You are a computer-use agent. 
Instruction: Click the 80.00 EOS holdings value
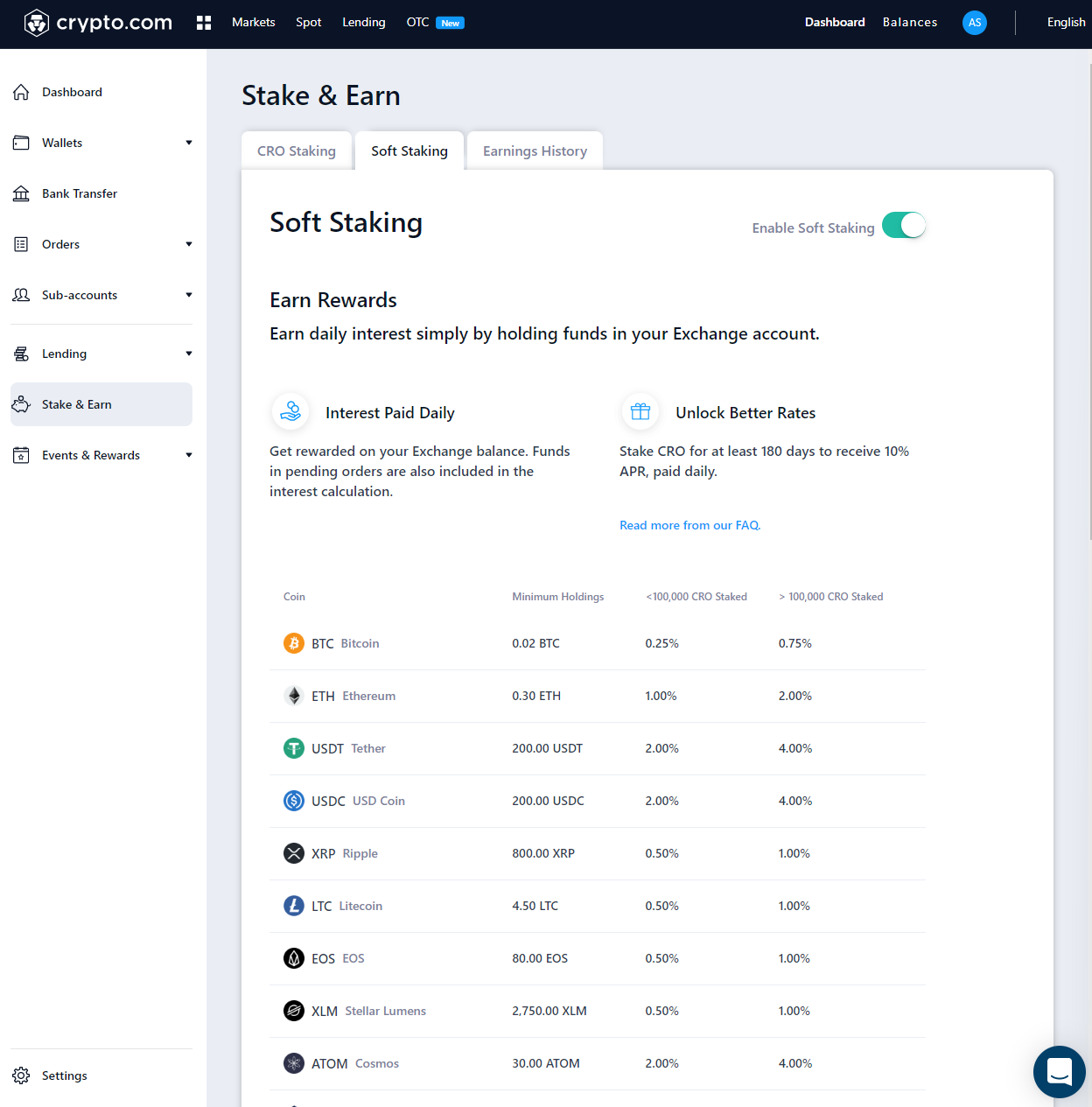(x=540, y=958)
